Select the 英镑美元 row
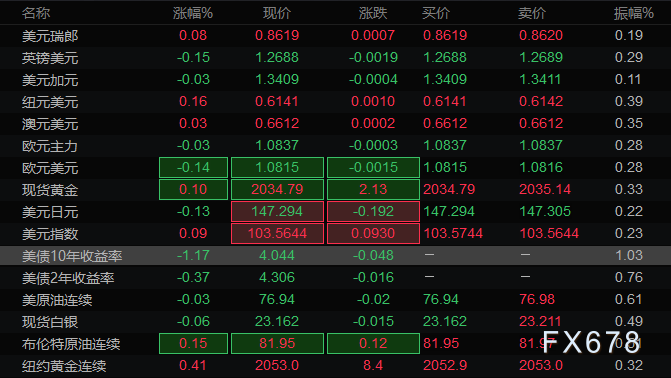The image size is (671, 378). pos(336,57)
